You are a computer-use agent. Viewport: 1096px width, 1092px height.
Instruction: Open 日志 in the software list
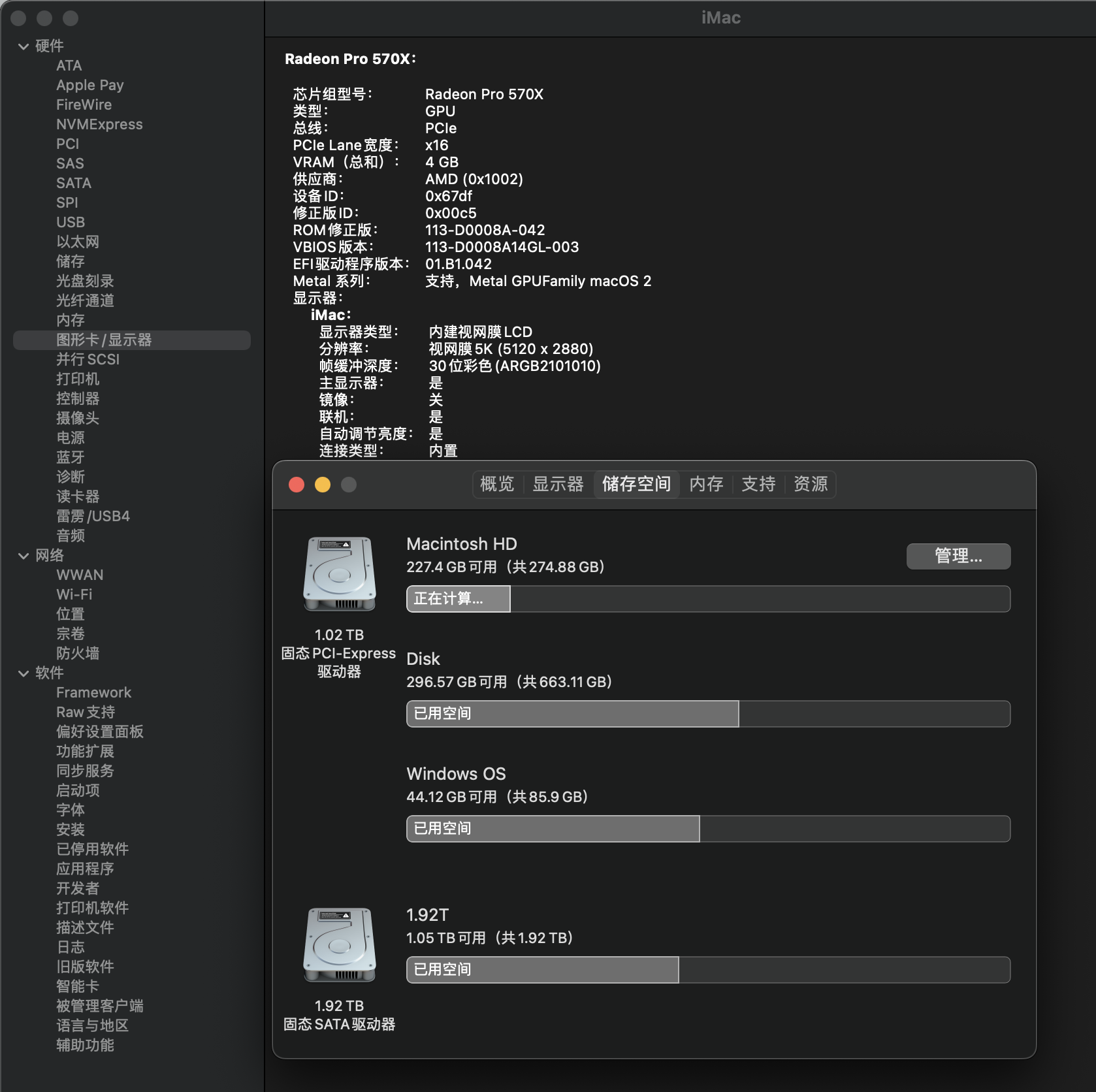click(x=71, y=948)
